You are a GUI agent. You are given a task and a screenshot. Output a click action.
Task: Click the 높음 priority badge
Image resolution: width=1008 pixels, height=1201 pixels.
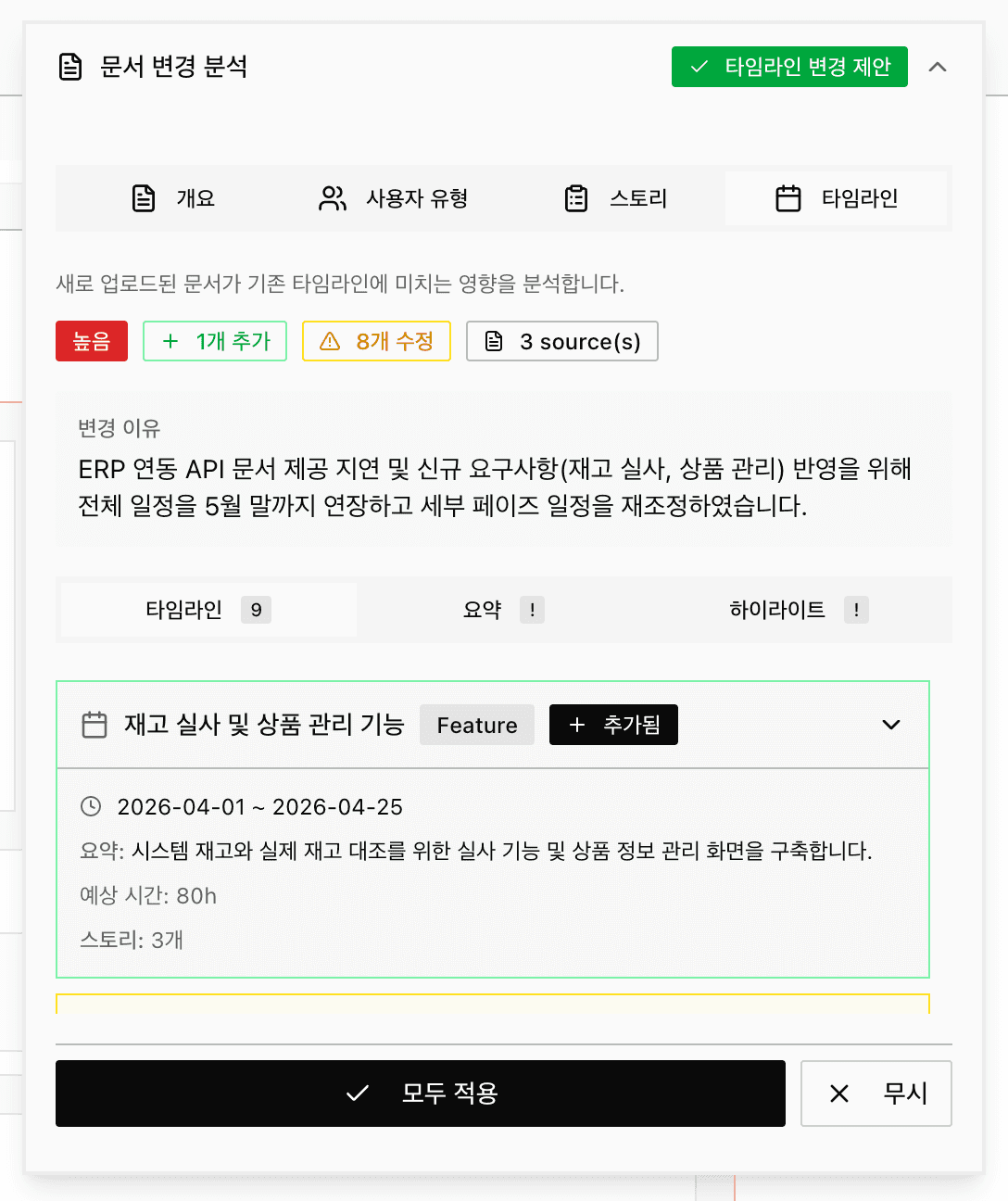pos(91,341)
